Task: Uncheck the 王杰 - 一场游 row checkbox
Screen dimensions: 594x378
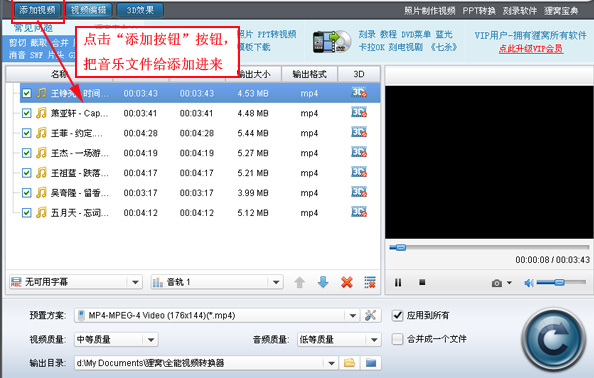Action: [27, 153]
